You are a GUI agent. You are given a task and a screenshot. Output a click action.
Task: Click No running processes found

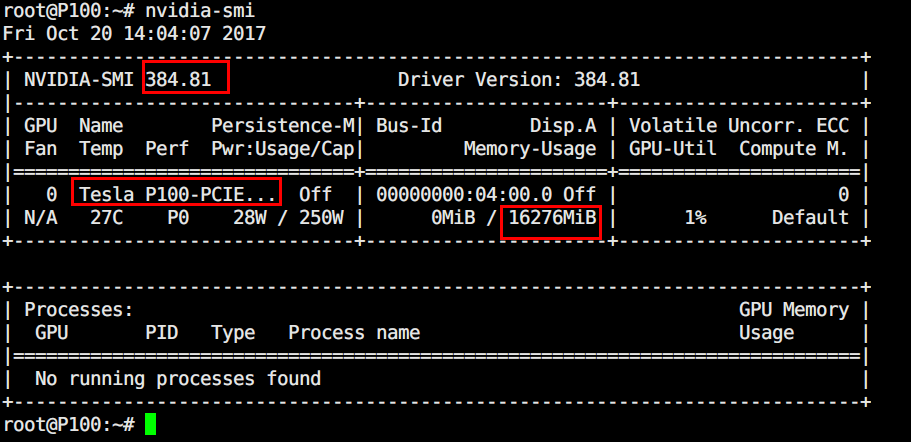click(x=178, y=379)
